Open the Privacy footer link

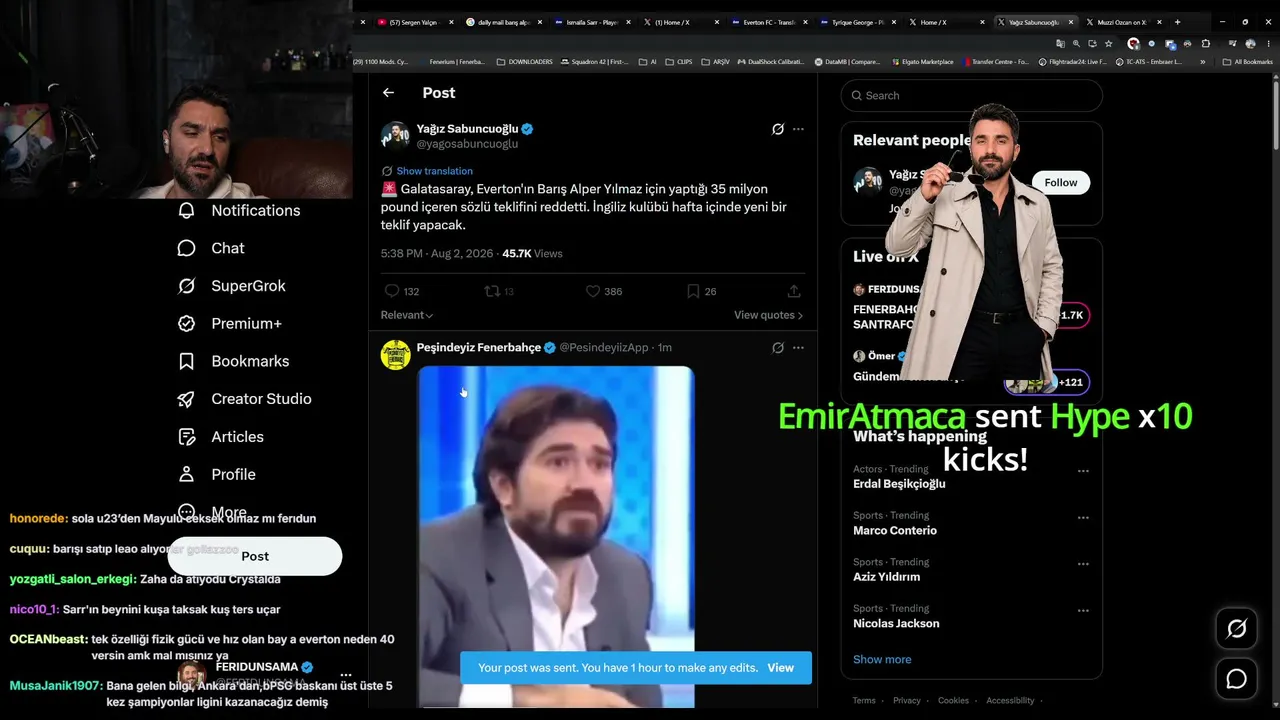907,701
